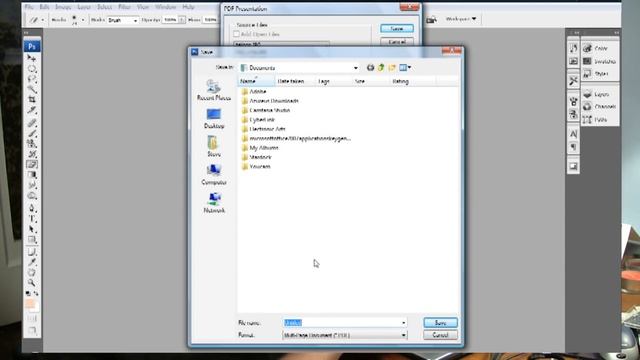Select the Gradient tool
Image resolution: width=640 pixels, height=360 pixels.
[x=31, y=175]
